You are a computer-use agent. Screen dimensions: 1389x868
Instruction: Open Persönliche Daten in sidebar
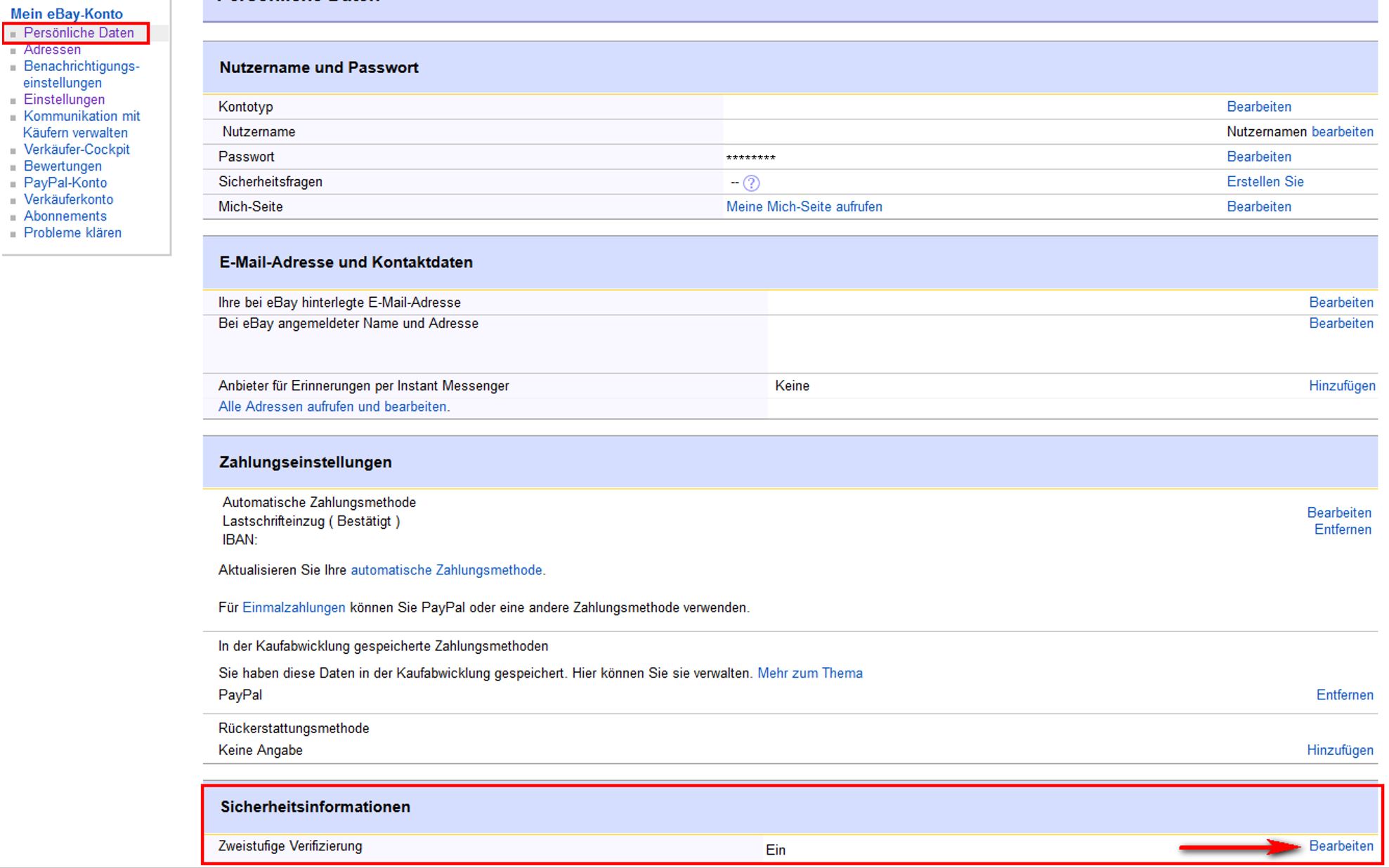[x=79, y=33]
